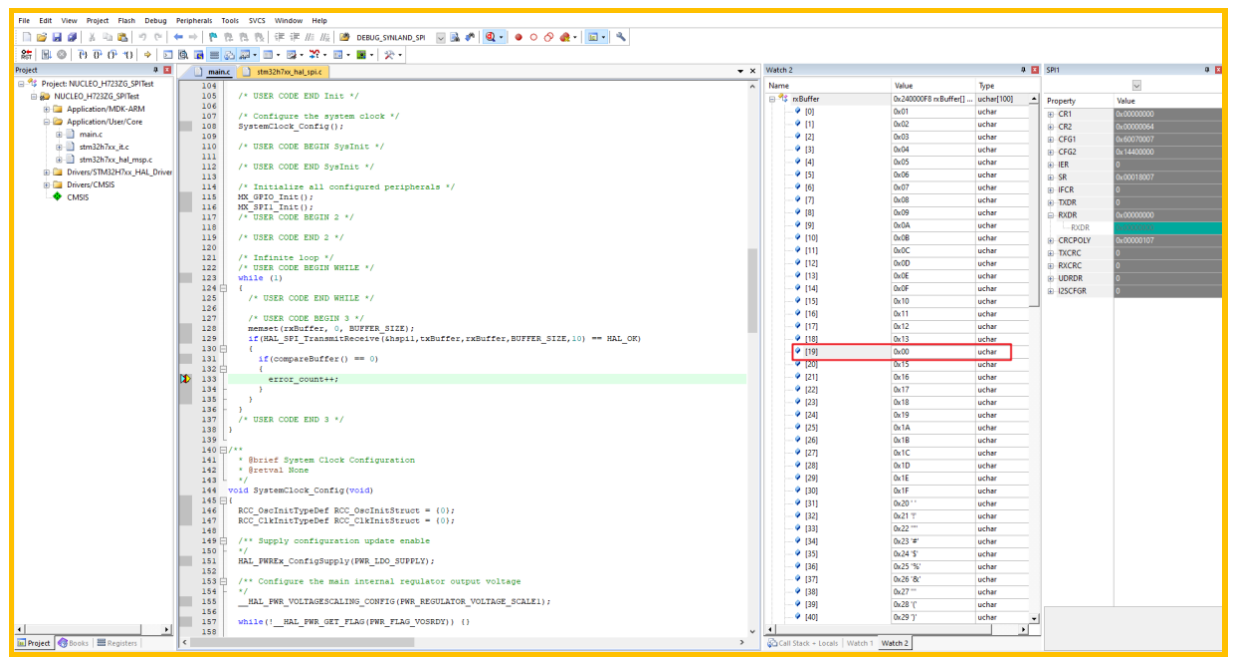
Task: Open configuration via wrench icon
Action: pyautogui.click(x=620, y=37)
